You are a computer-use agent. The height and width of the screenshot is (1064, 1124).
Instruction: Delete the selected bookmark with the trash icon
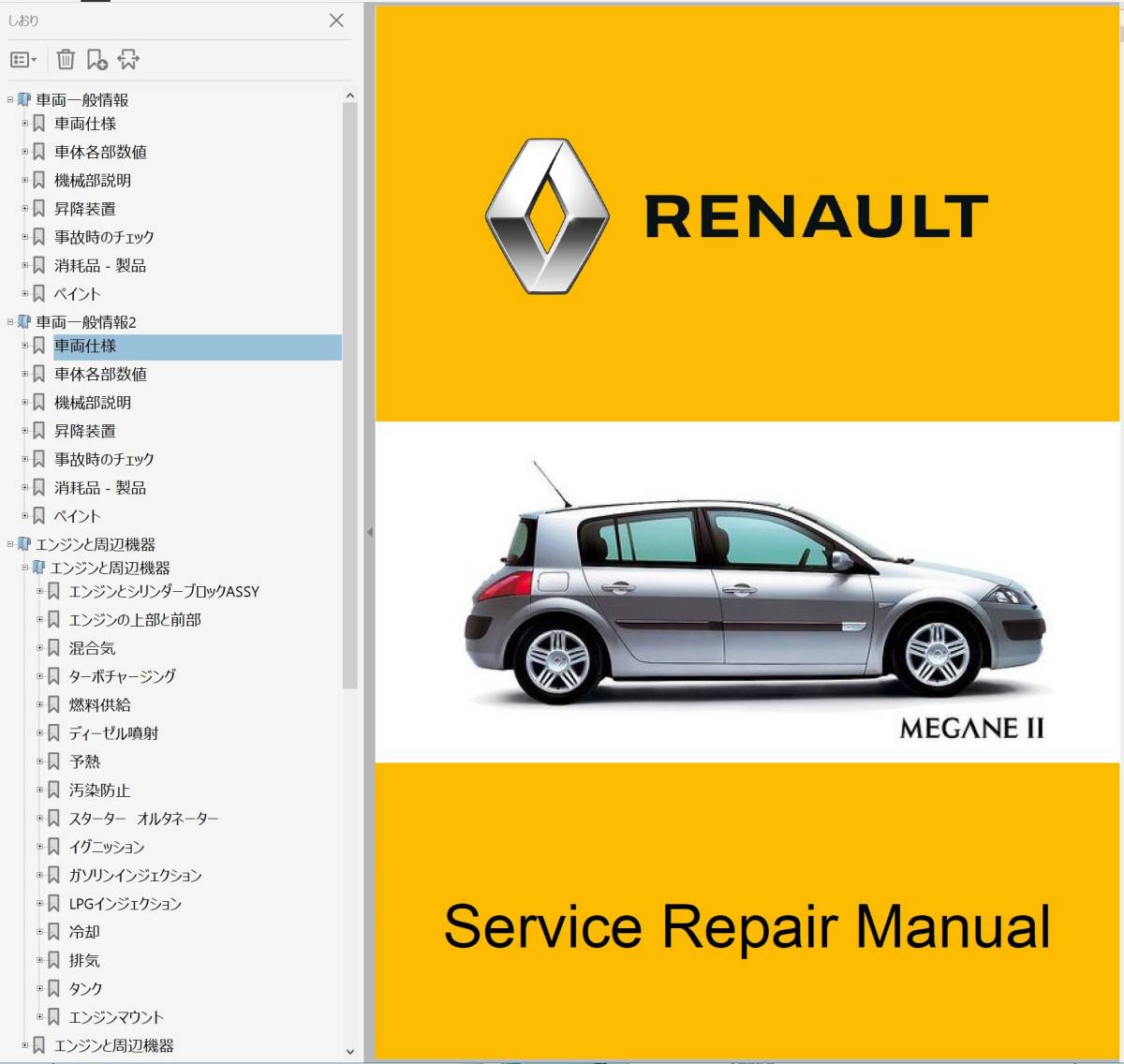pos(66,60)
